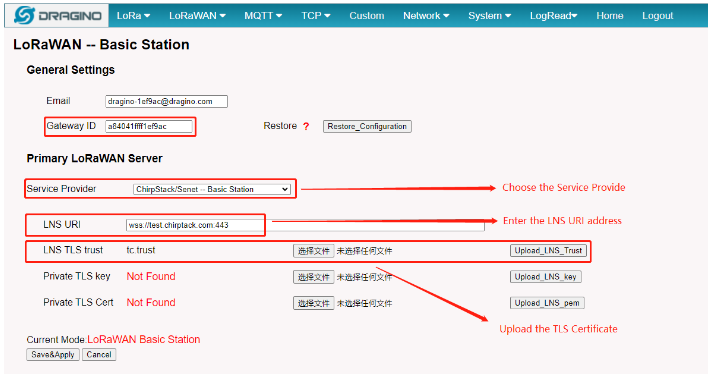712x380 pixels.
Task: Open the TCP menu
Action: pyautogui.click(x=316, y=16)
